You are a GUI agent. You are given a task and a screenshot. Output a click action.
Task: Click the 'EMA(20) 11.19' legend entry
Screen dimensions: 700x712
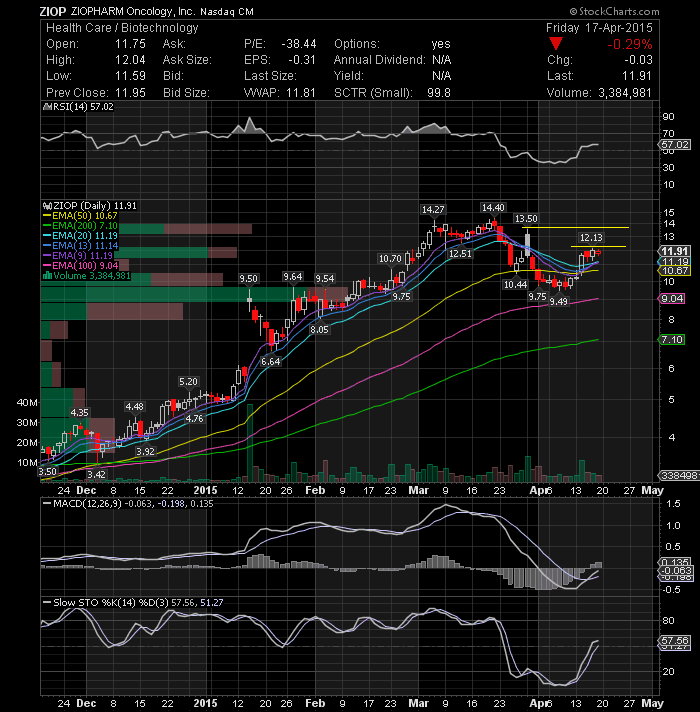pyautogui.click(x=84, y=236)
